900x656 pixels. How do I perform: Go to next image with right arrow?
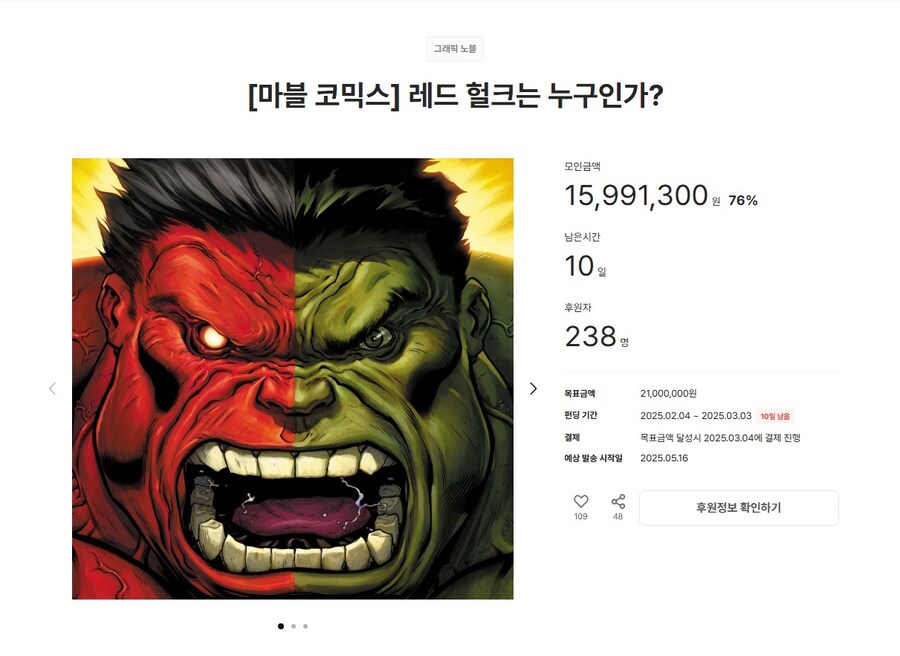coord(533,389)
